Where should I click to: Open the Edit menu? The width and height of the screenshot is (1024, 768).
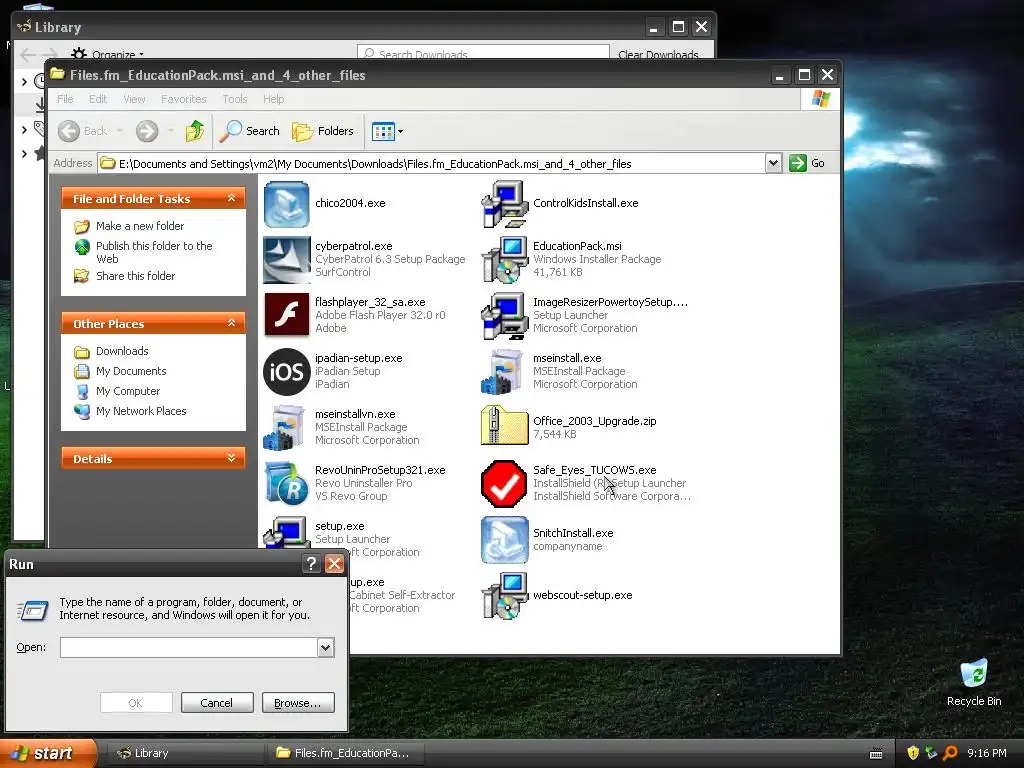pos(98,99)
